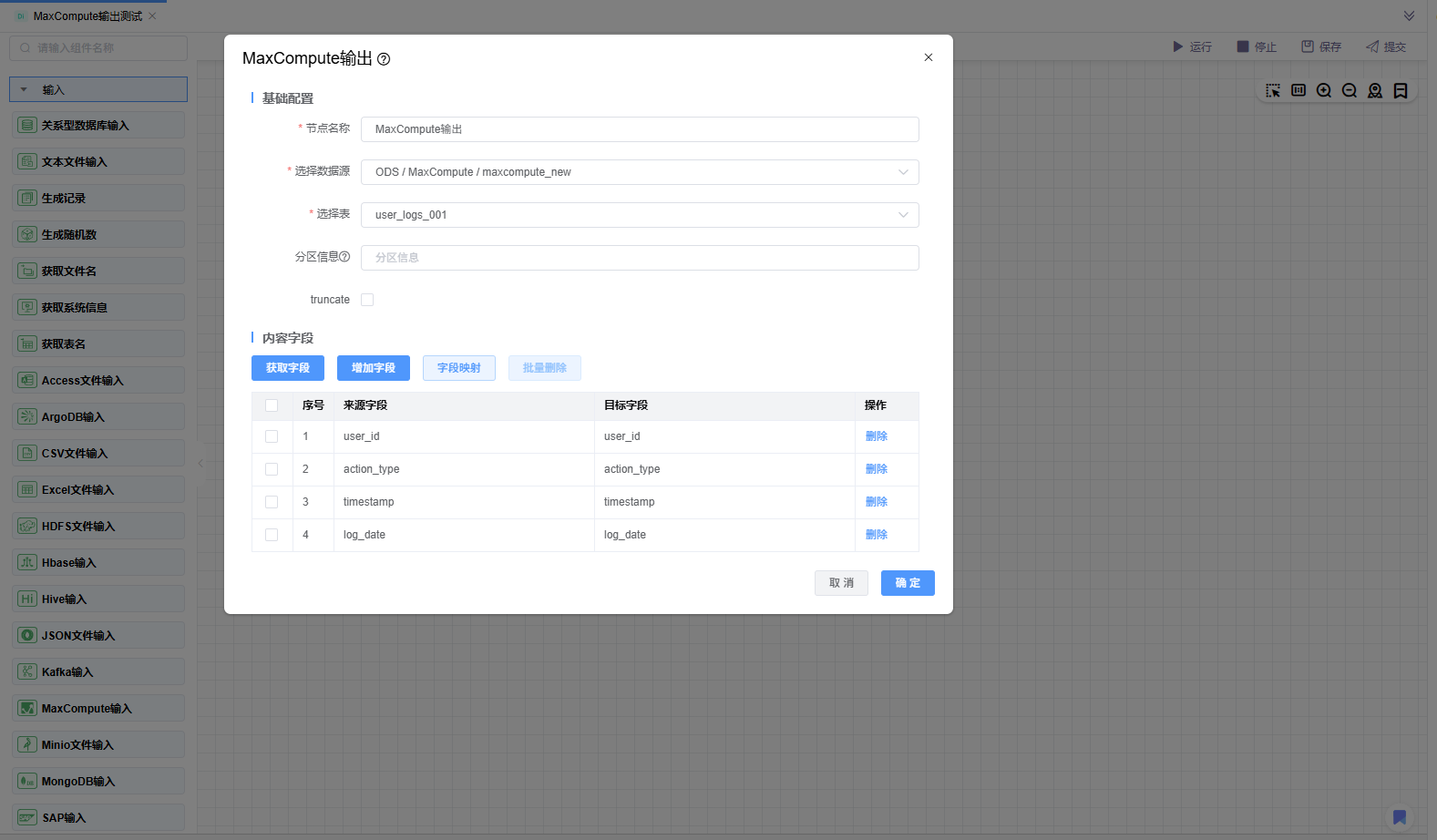Click the 获取字段 button
Screen dimensions: 1437x840
click(288, 368)
